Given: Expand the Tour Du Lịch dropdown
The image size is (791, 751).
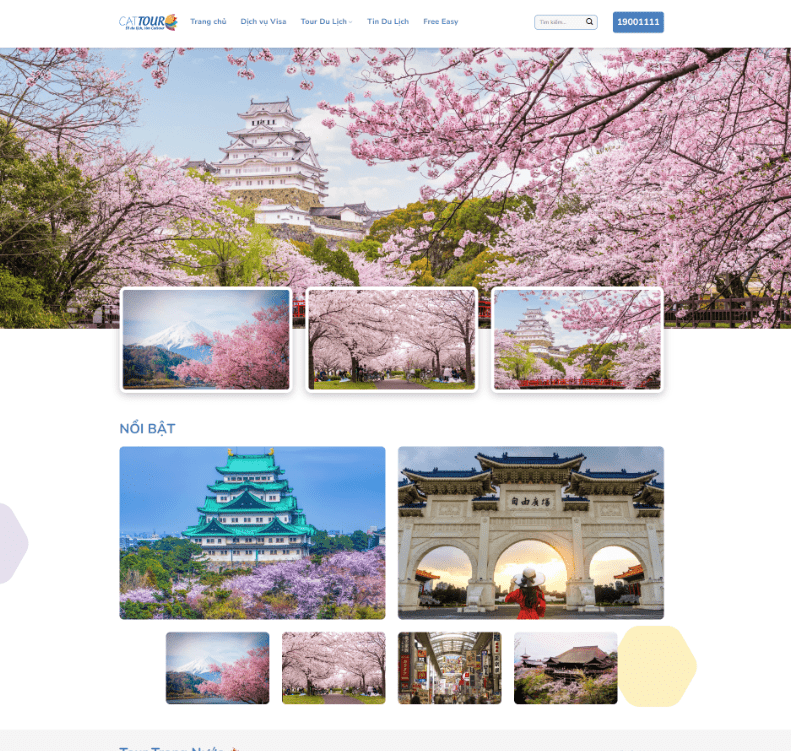Looking at the screenshot, I should (x=326, y=22).
